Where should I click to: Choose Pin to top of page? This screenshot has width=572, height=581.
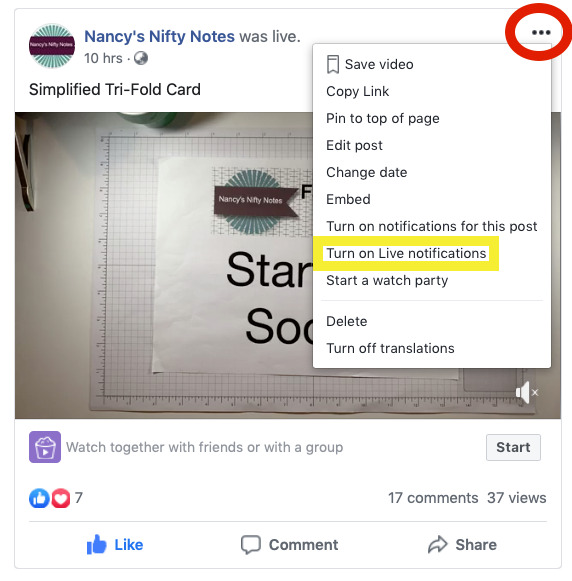click(383, 119)
